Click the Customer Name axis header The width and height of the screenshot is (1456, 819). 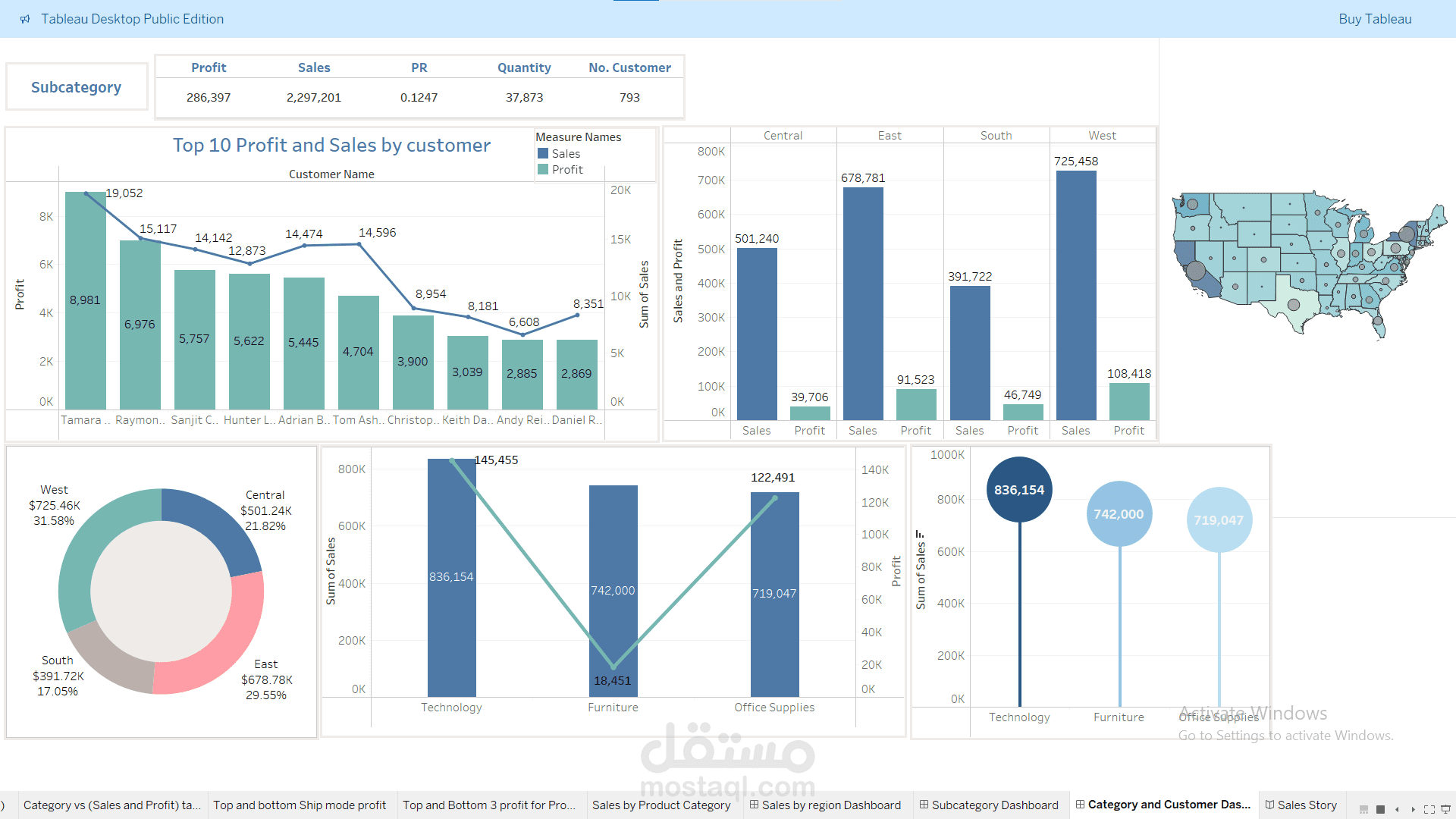[331, 174]
